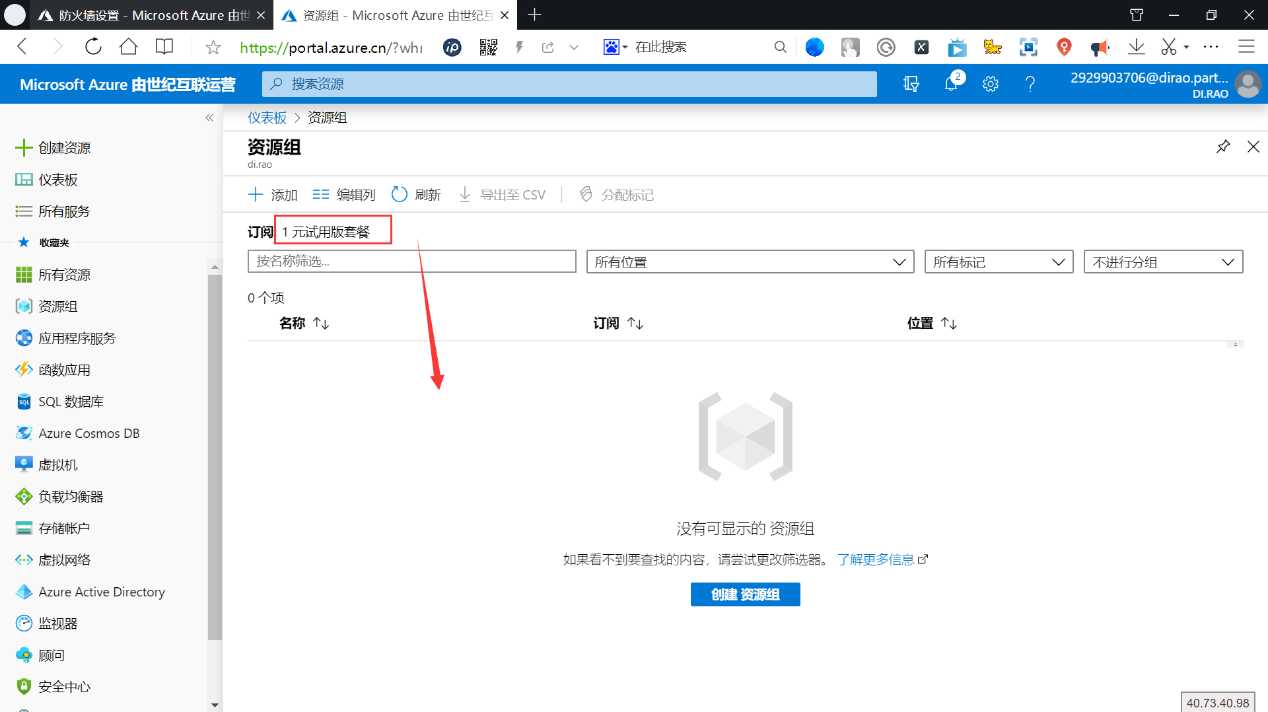Click the browser search magnifier icon

point(780,47)
